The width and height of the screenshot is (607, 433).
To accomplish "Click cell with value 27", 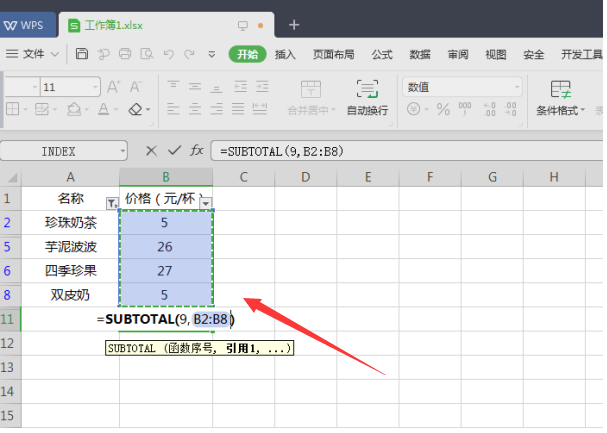I will coord(166,271).
